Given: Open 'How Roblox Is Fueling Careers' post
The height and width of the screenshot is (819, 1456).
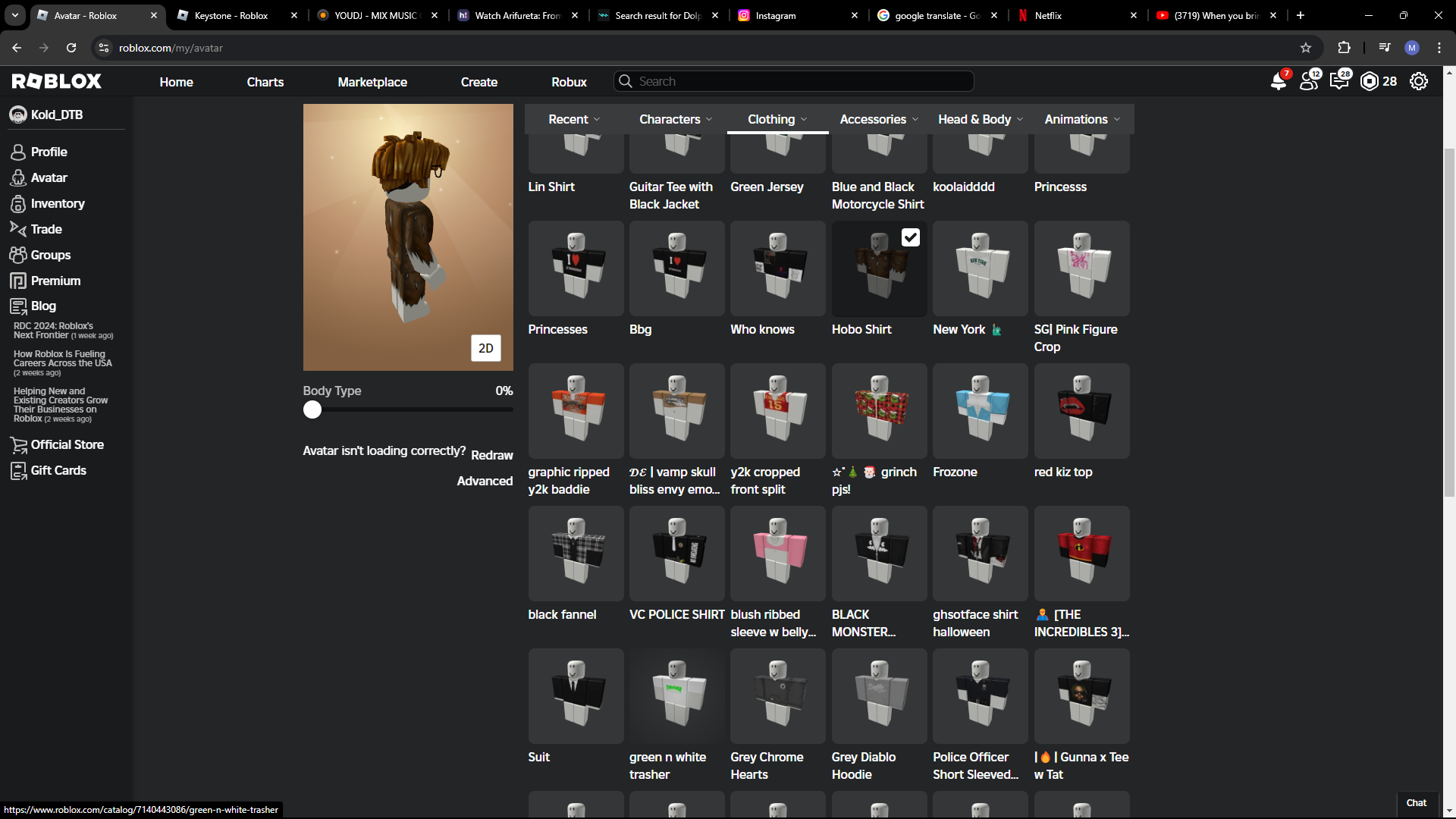Looking at the screenshot, I should click(63, 363).
